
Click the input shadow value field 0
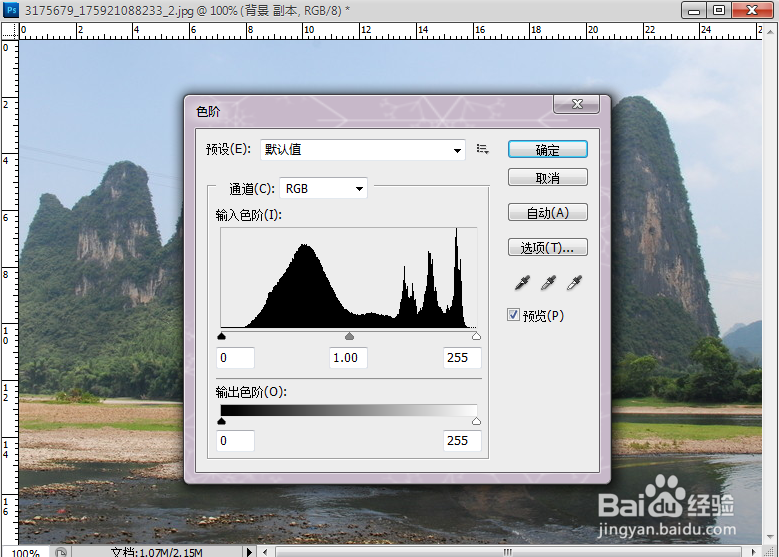pos(235,358)
